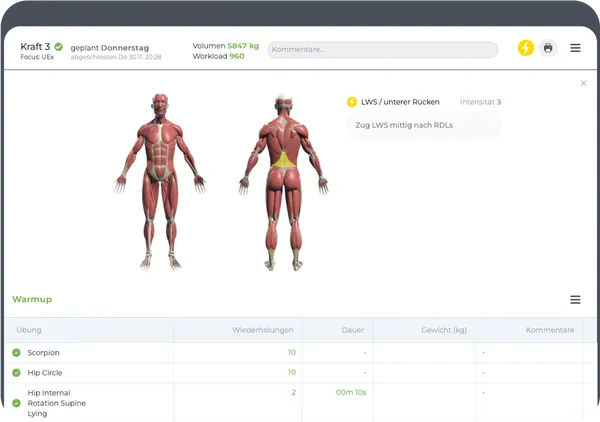This screenshot has width=600, height=422.
Task: Click the green check next to Kraft 3
Action: [x=59, y=46]
